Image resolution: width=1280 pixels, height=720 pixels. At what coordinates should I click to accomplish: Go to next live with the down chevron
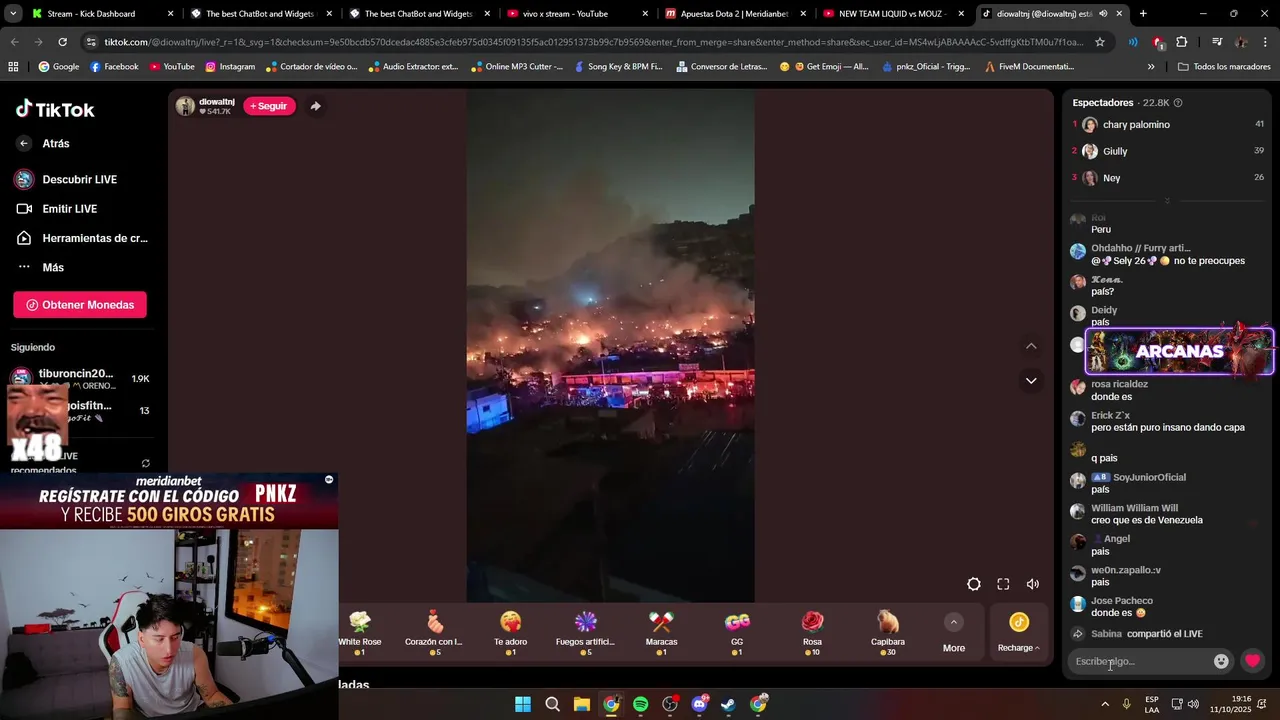[1031, 381]
